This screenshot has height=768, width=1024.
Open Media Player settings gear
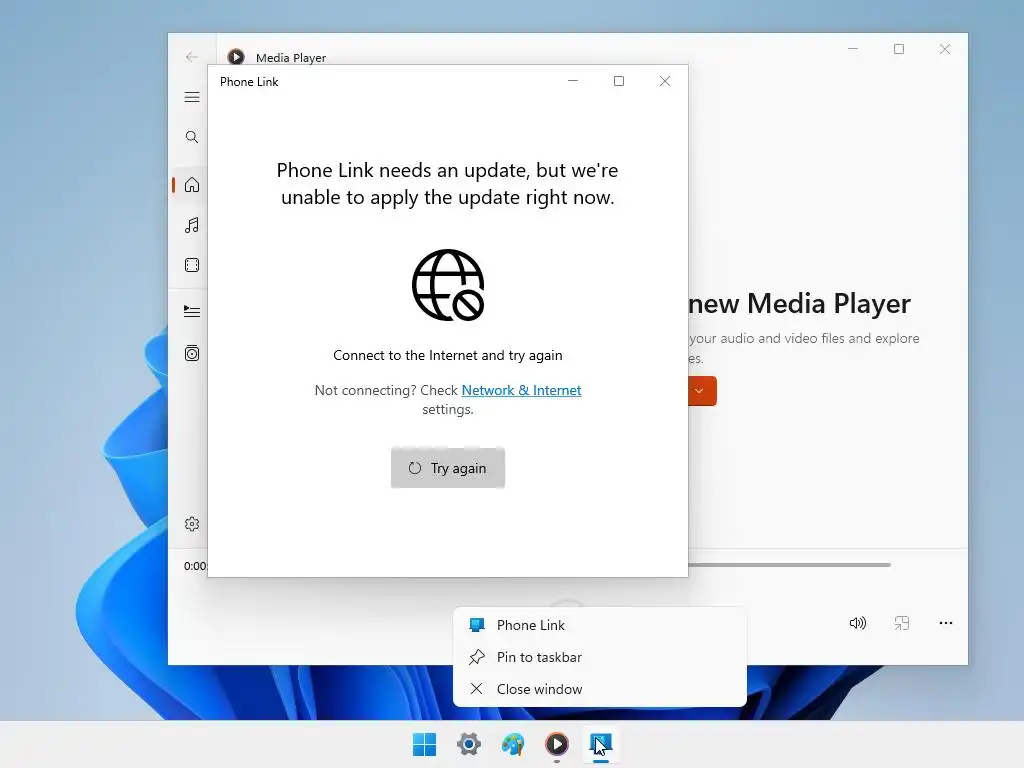(x=192, y=524)
